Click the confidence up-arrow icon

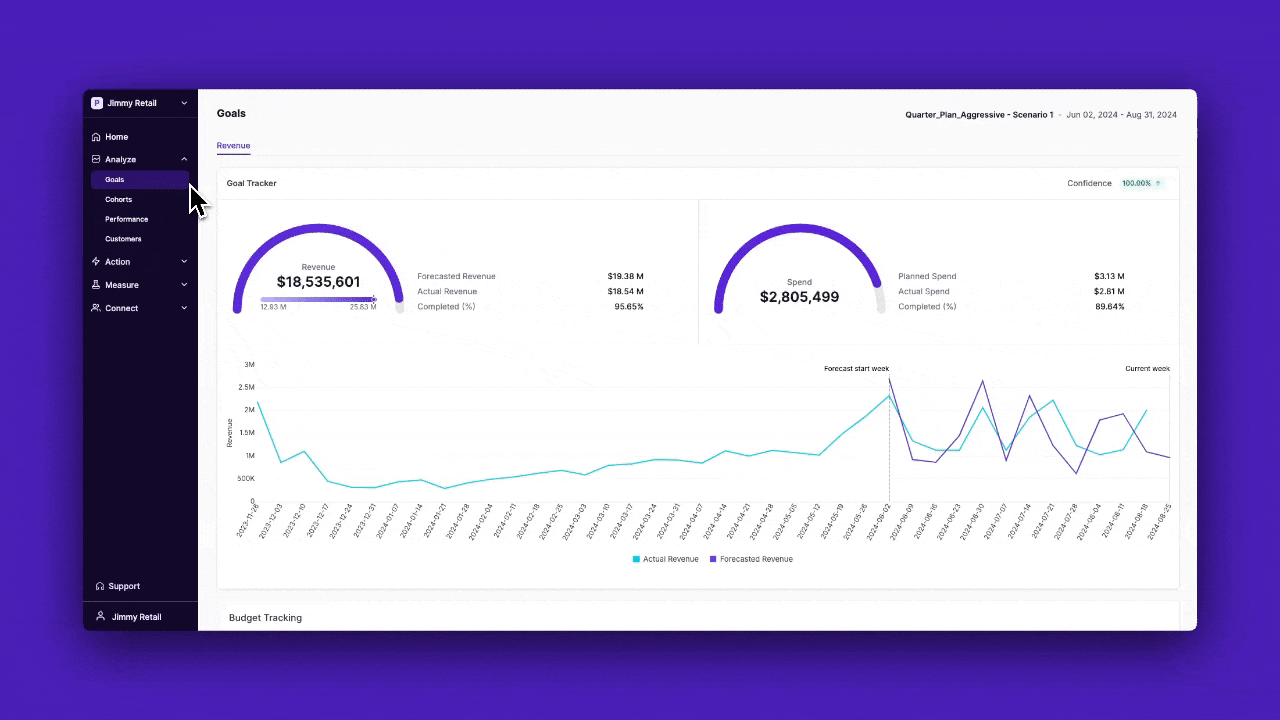[1158, 184]
